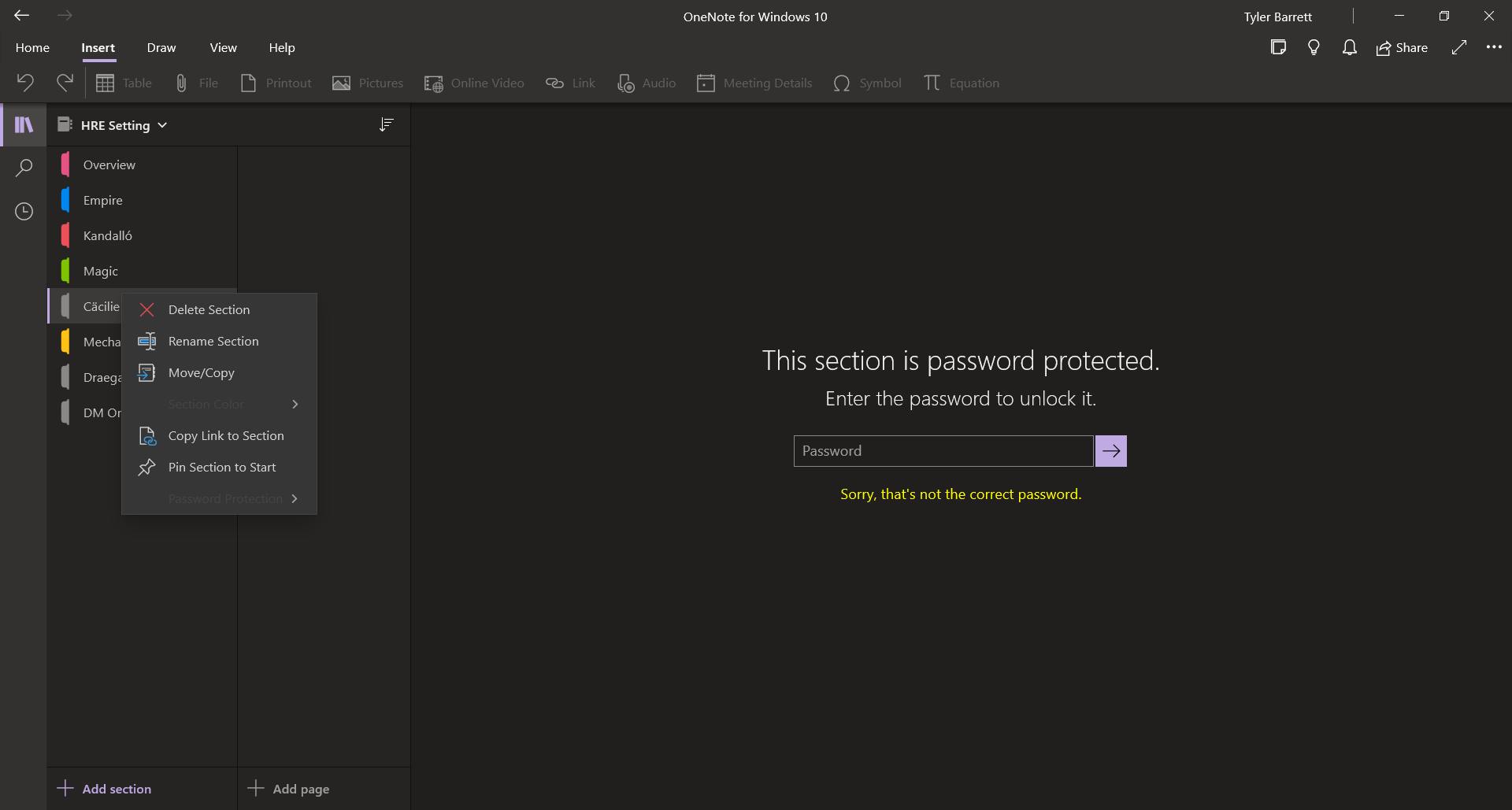Viewport: 1512px width, 810px height.
Task: Switch to the Home tab
Action: (32, 48)
